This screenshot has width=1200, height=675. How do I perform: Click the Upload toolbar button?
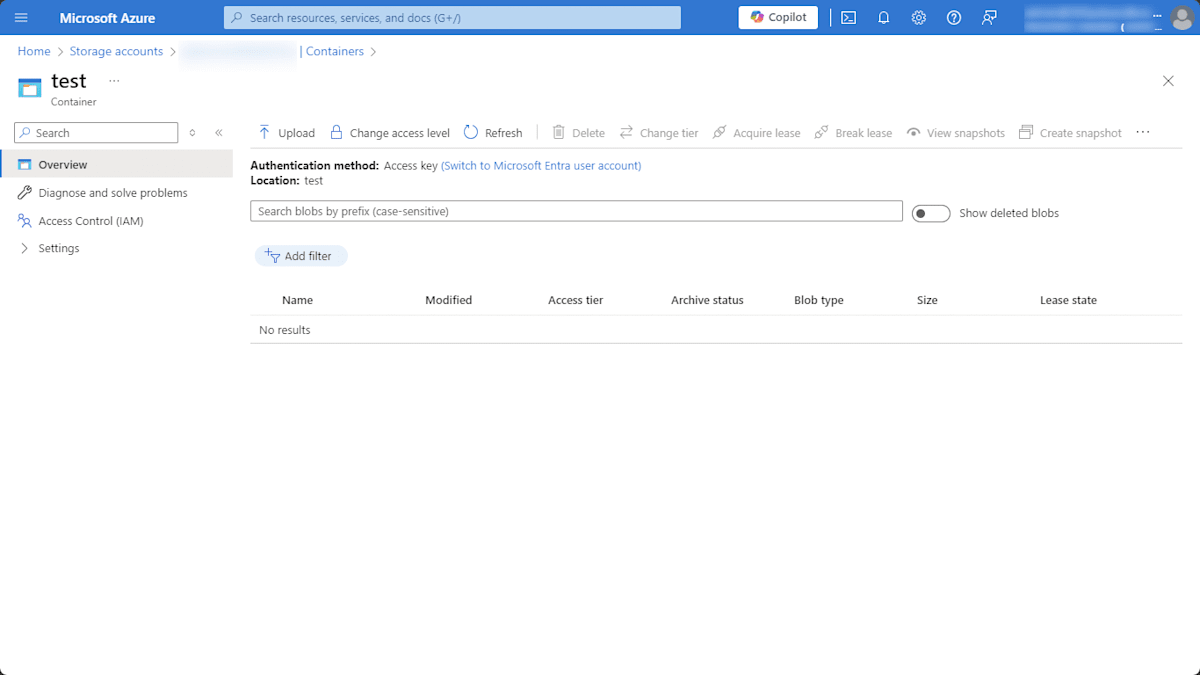286,133
